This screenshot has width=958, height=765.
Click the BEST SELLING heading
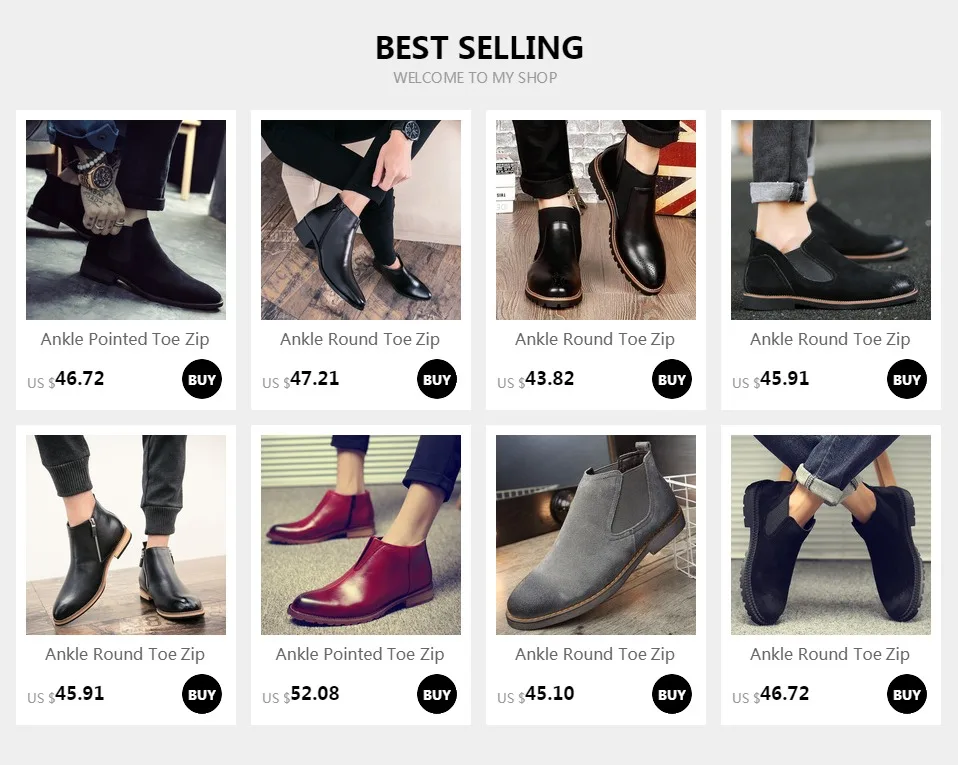click(x=480, y=48)
